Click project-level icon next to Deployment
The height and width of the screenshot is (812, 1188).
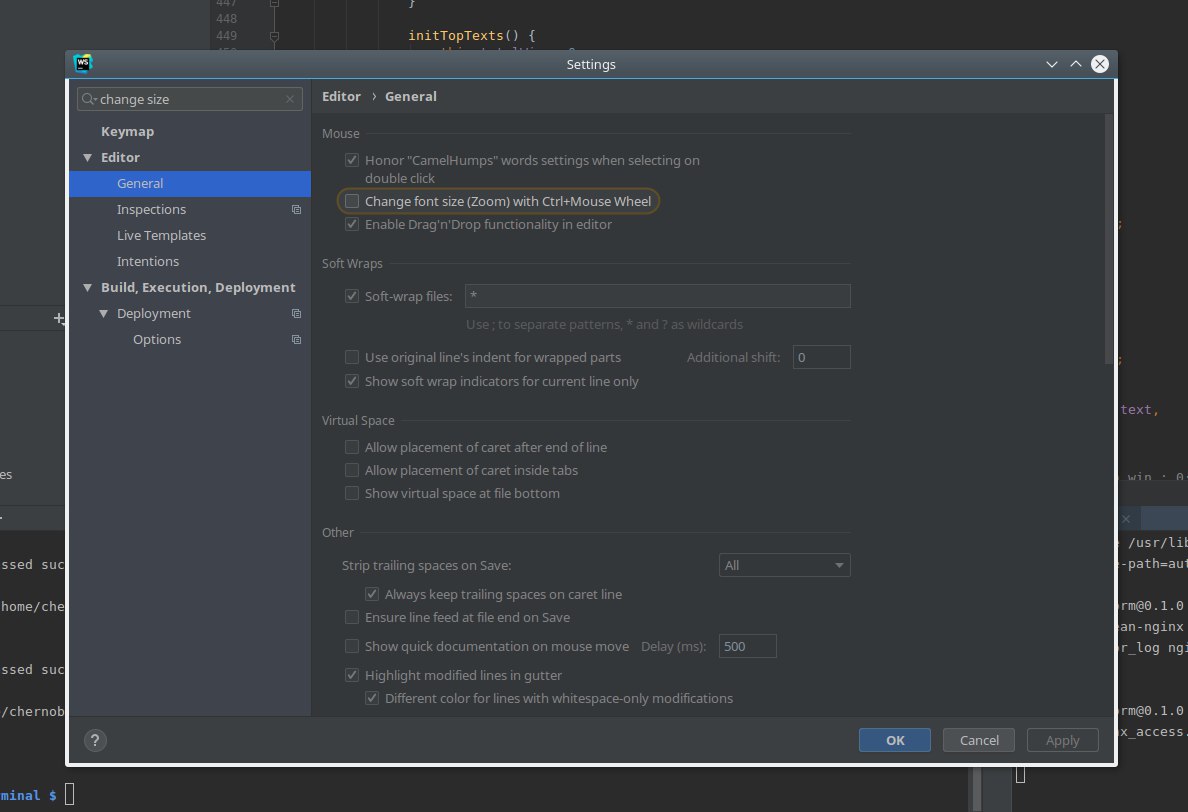point(296,314)
